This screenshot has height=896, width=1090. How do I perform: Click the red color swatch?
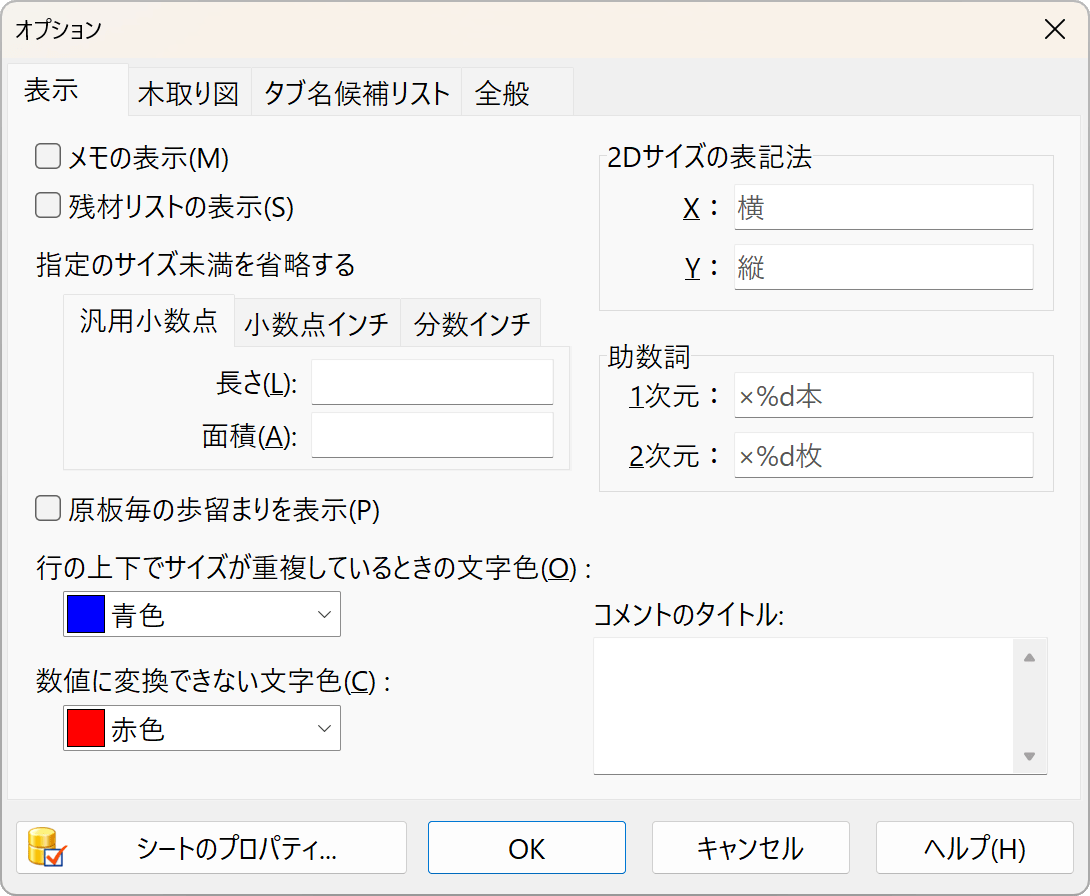tap(85, 729)
